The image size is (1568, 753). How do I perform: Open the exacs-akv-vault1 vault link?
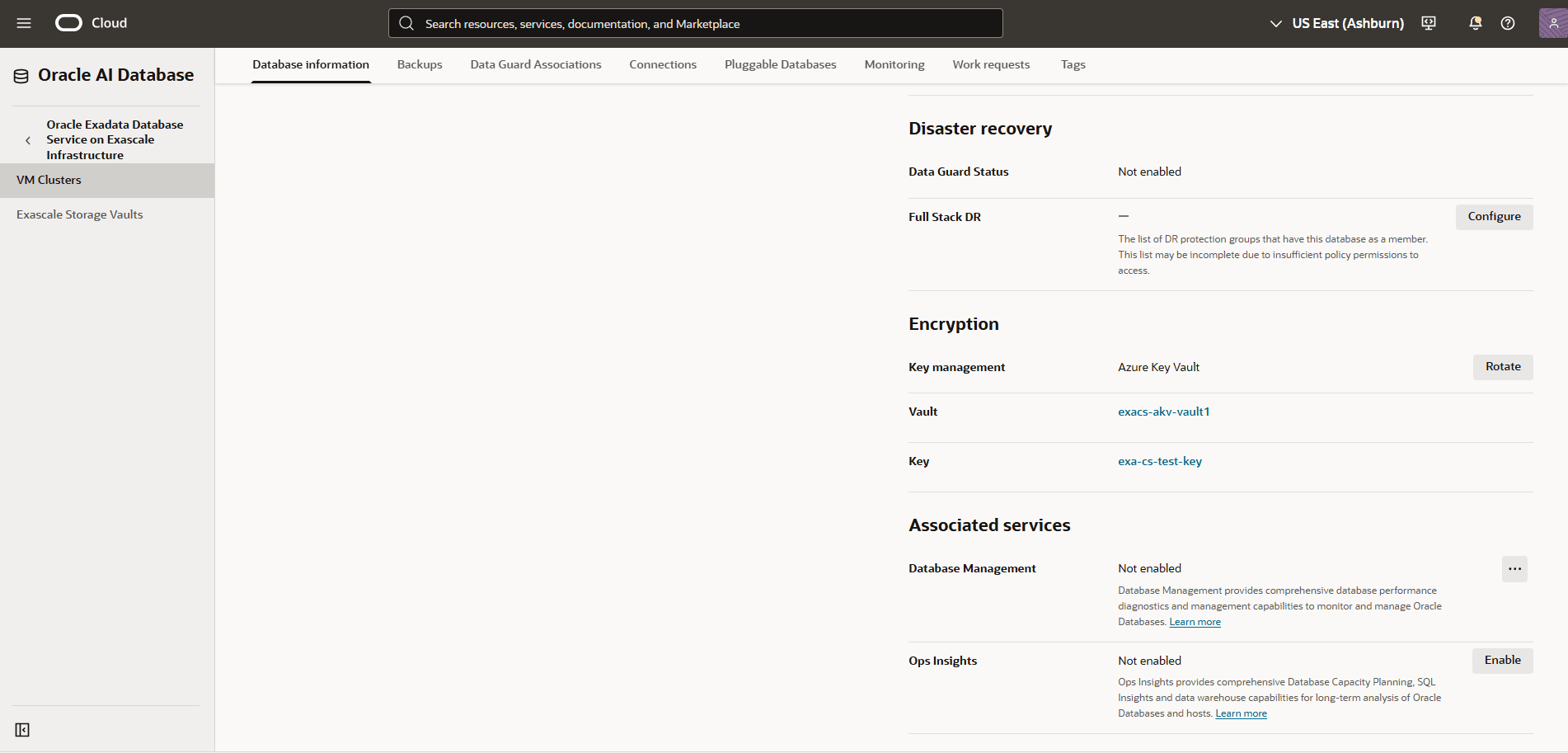point(1163,412)
